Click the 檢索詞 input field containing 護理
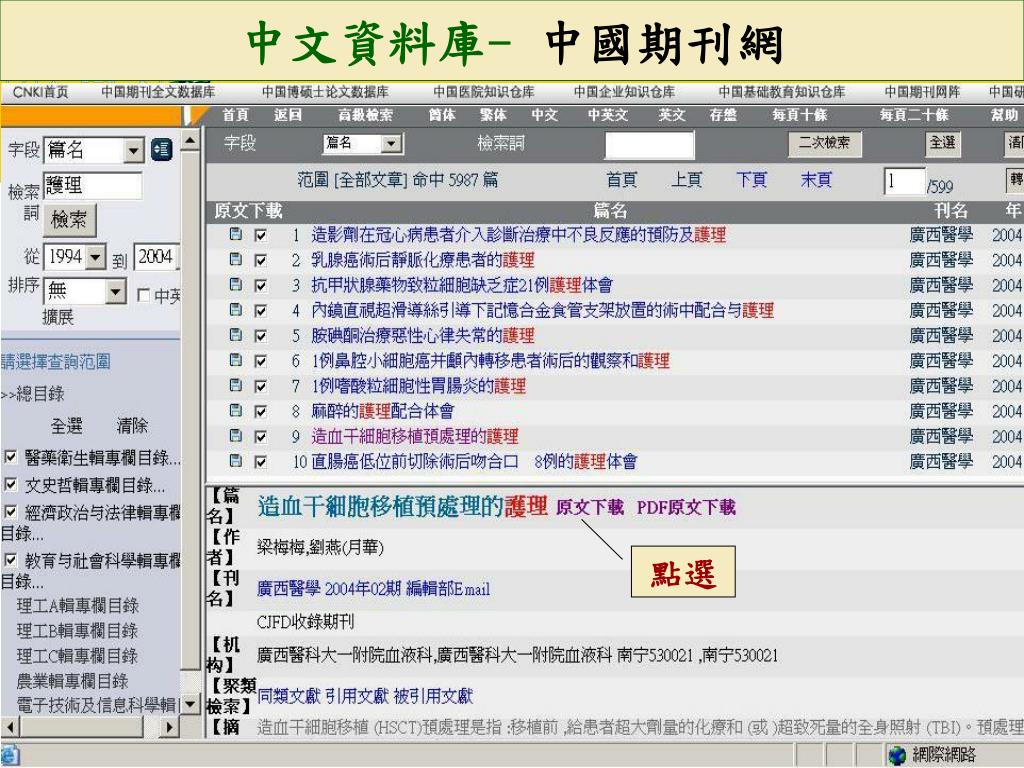 tap(92, 186)
